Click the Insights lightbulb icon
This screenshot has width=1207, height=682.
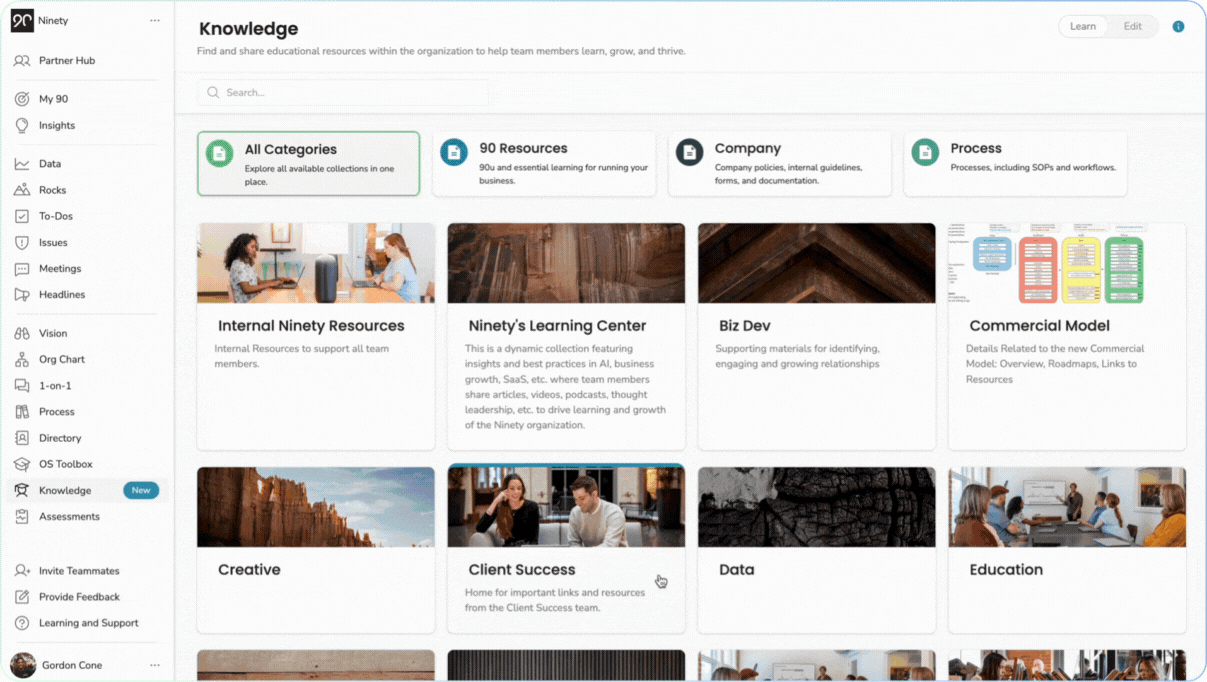tap(22, 125)
